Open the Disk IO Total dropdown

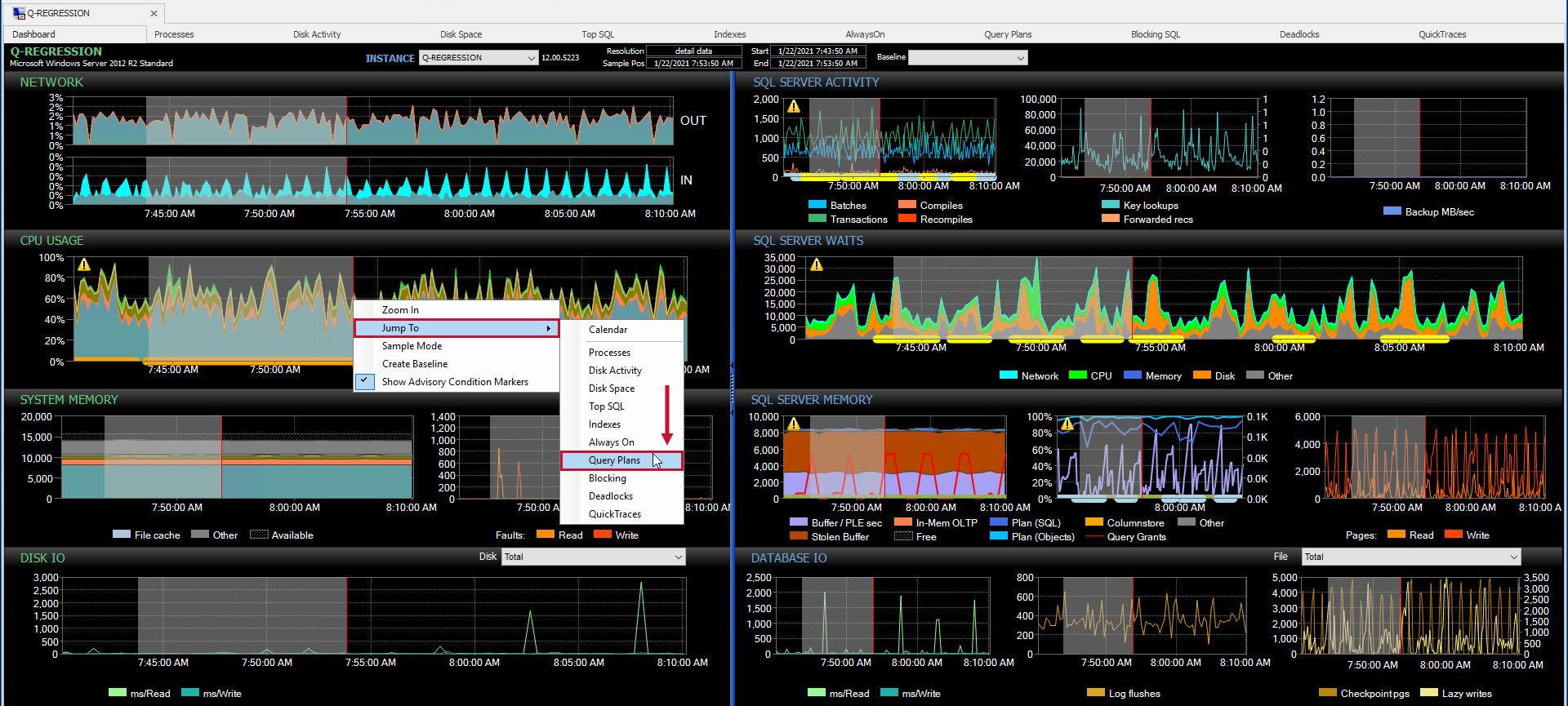tap(678, 557)
